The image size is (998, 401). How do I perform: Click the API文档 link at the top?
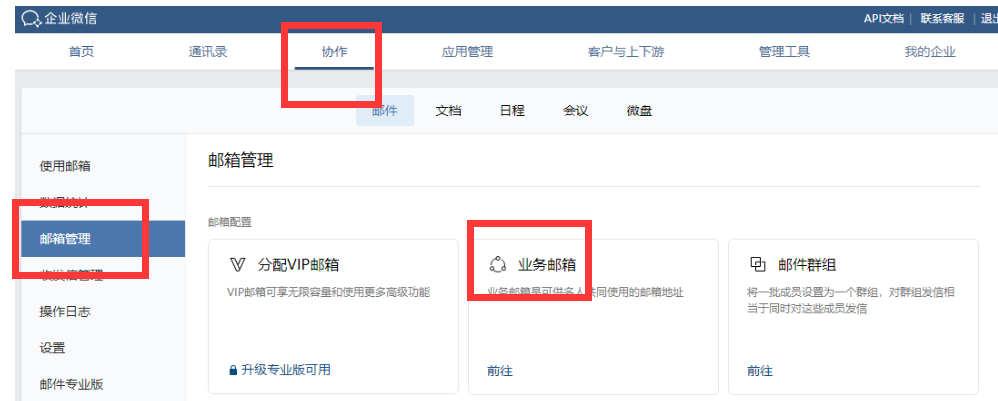883,18
